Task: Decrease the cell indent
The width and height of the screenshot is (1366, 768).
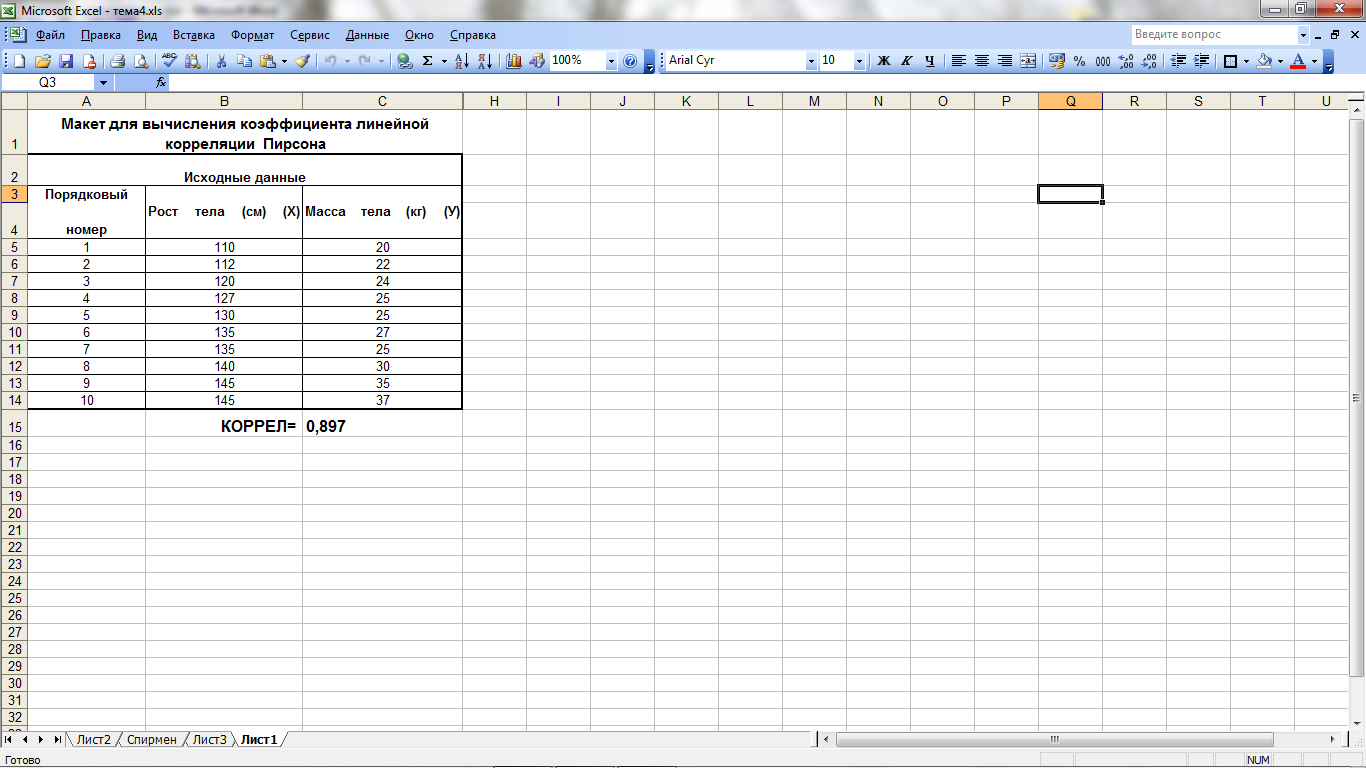Action: point(1178,61)
